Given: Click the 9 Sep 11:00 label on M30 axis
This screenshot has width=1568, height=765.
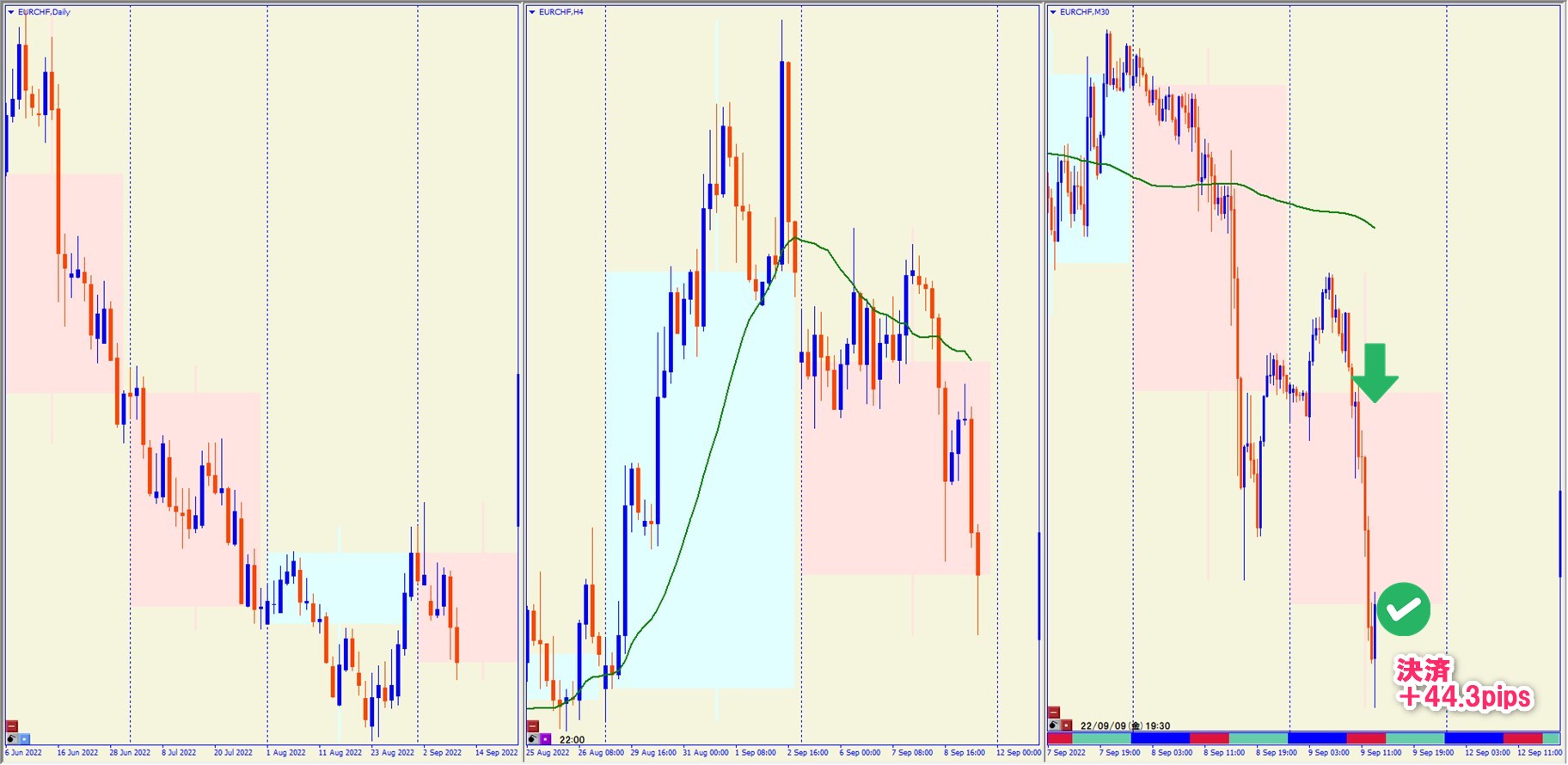Looking at the screenshot, I should (x=1381, y=753).
